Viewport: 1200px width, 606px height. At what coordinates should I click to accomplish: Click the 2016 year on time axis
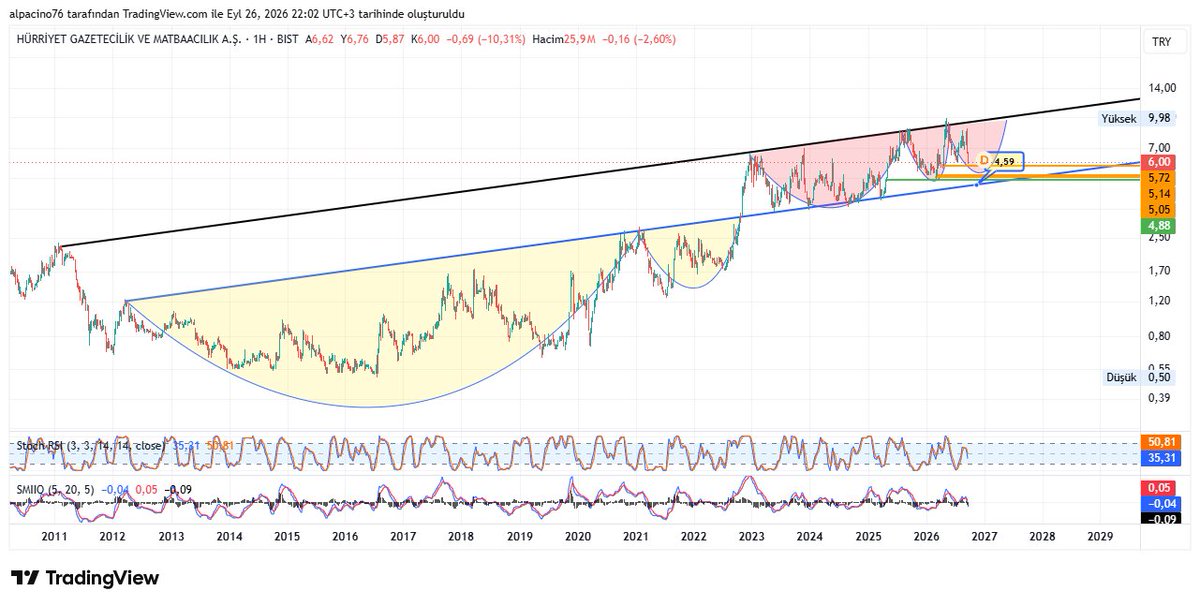[345, 537]
